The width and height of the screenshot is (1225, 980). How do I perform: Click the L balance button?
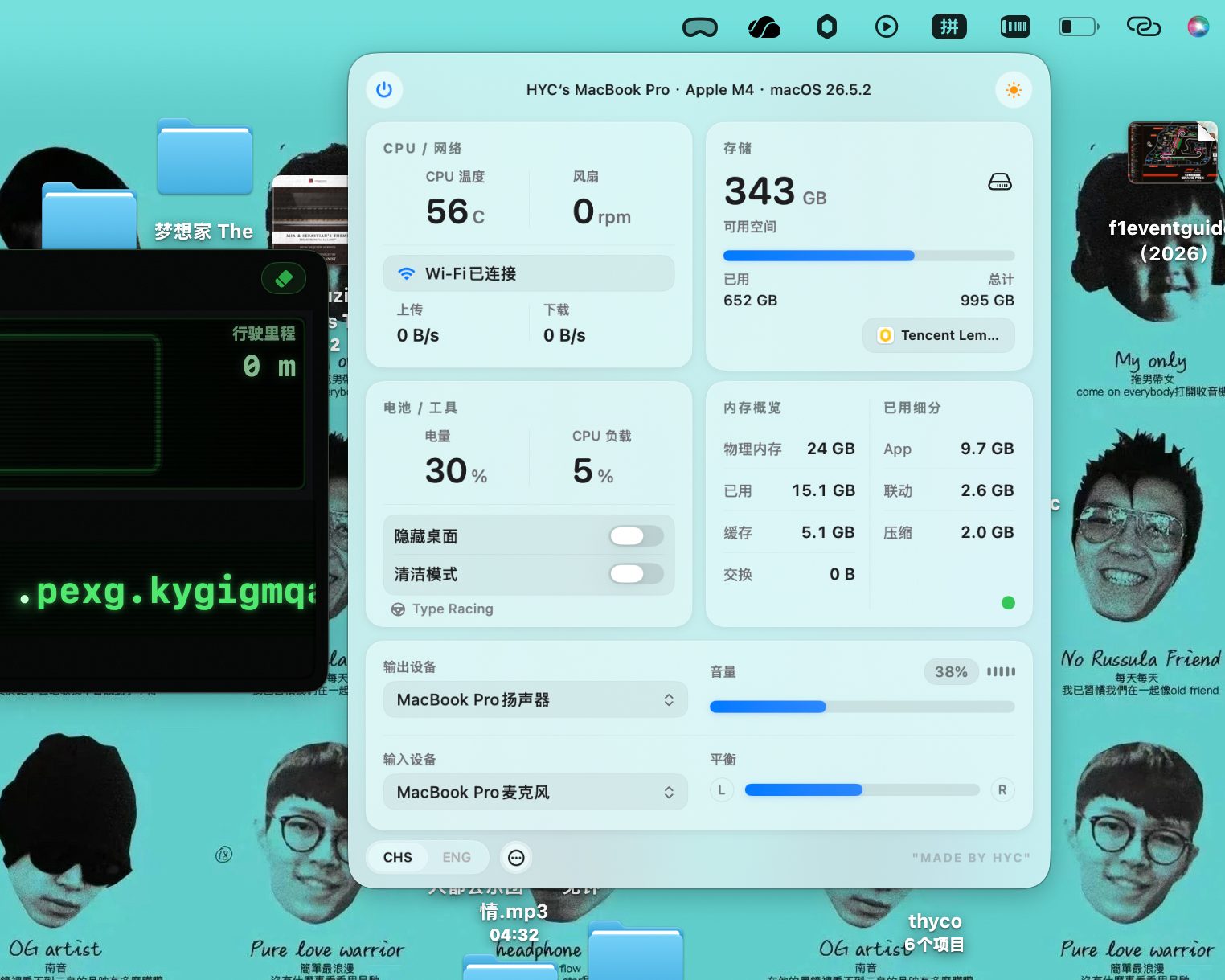[x=721, y=790]
